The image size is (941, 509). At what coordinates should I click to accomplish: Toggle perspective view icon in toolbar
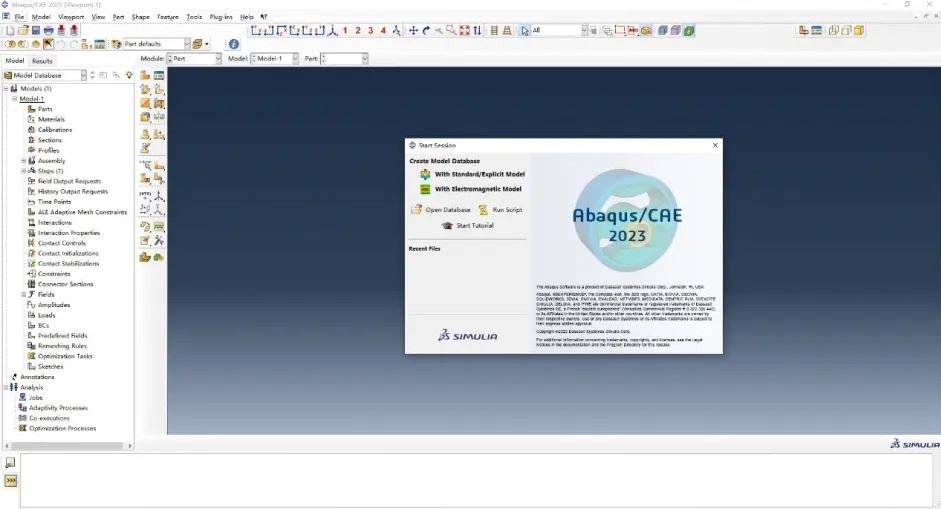click(x=508, y=31)
